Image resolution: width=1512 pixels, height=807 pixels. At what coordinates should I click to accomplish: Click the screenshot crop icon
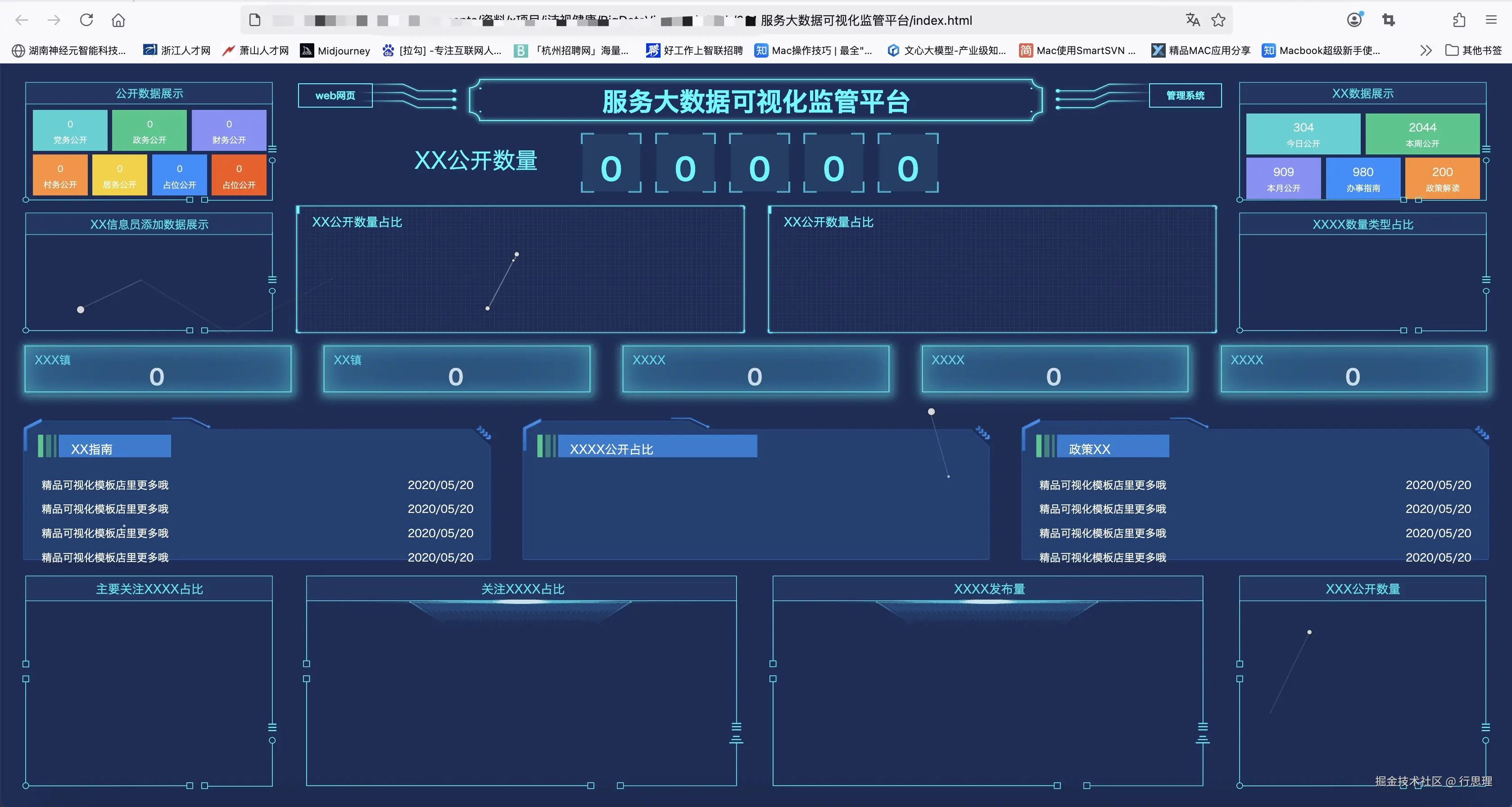(x=1388, y=20)
